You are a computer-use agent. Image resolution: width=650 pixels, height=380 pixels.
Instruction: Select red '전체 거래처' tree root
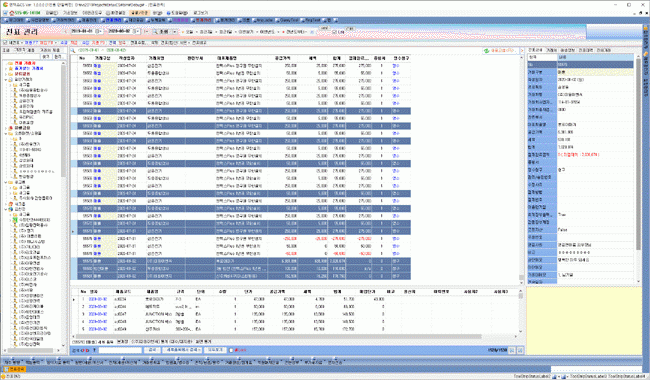pos(25,63)
